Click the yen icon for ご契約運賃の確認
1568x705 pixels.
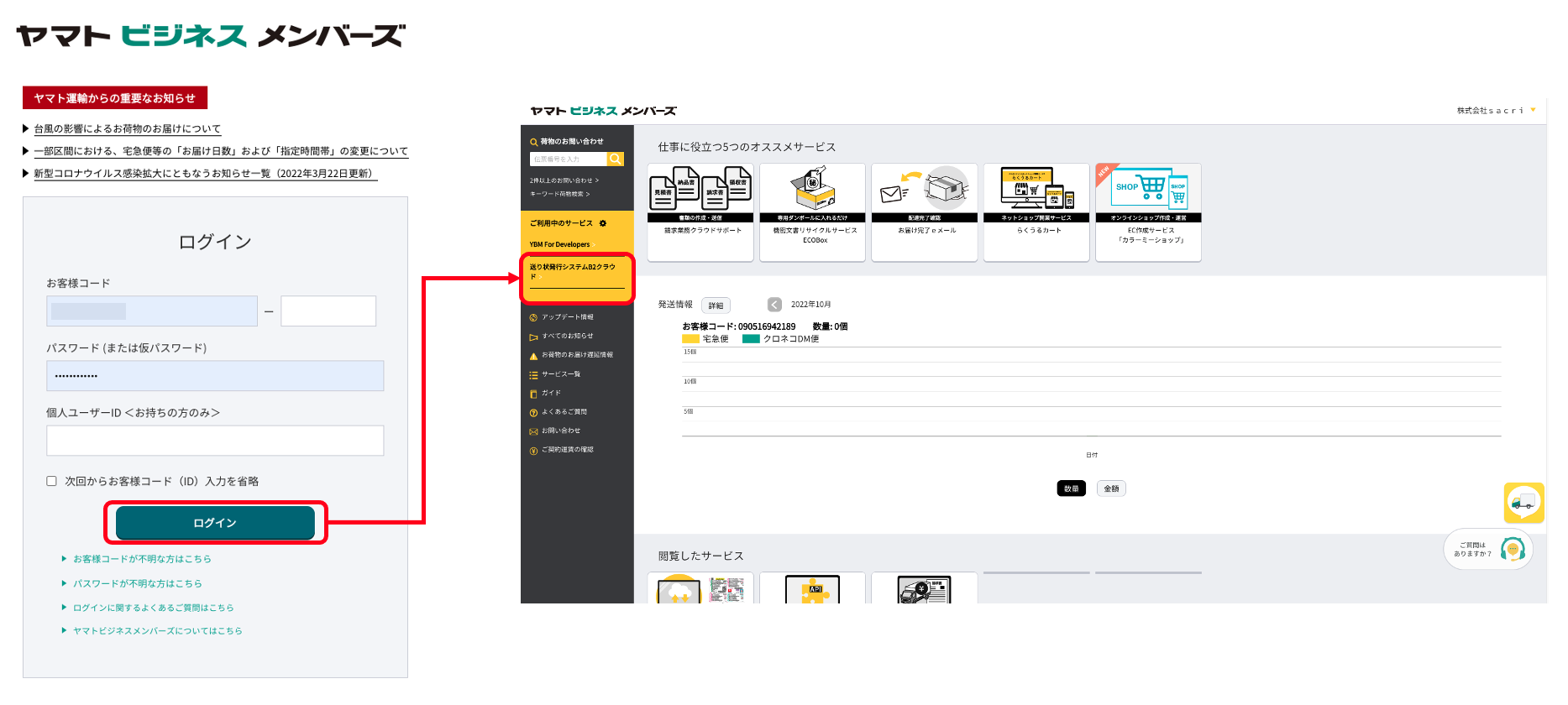coord(533,451)
